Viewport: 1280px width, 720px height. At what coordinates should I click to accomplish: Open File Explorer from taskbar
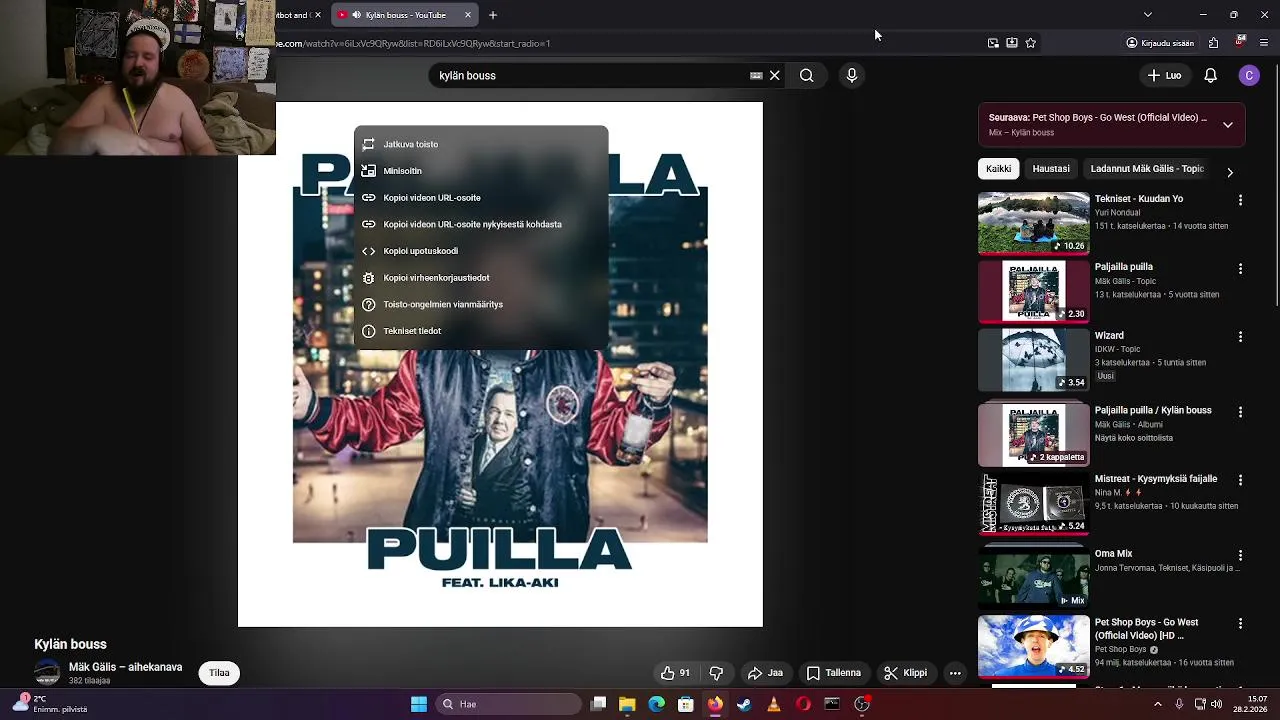(627, 704)
